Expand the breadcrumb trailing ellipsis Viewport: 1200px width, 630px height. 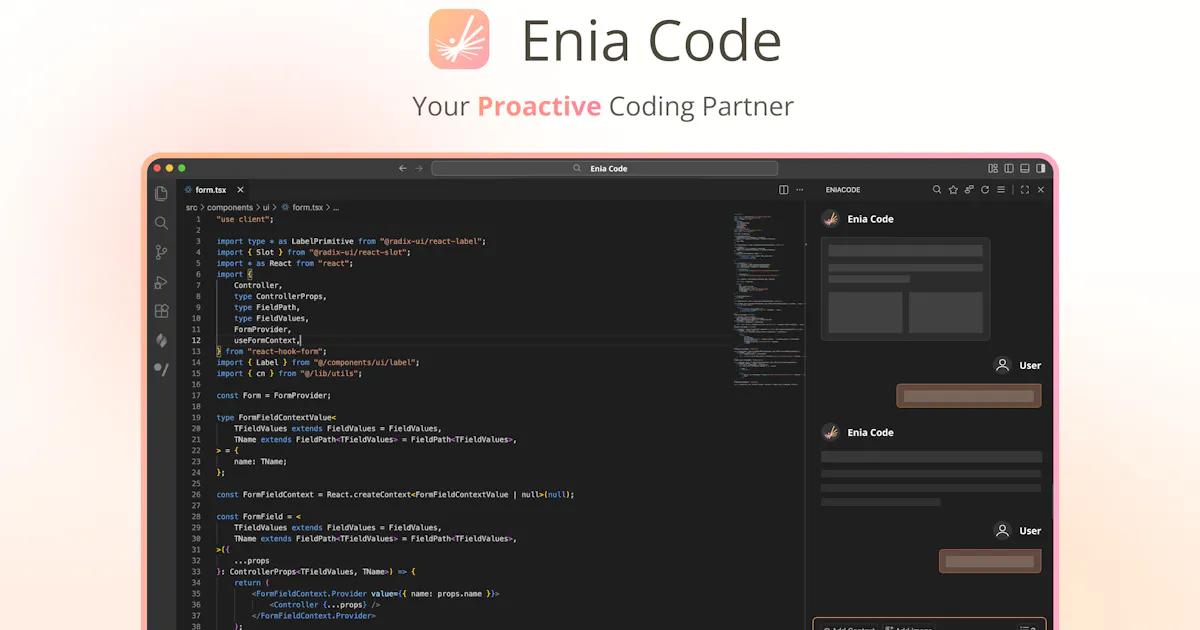pos(336,208)
